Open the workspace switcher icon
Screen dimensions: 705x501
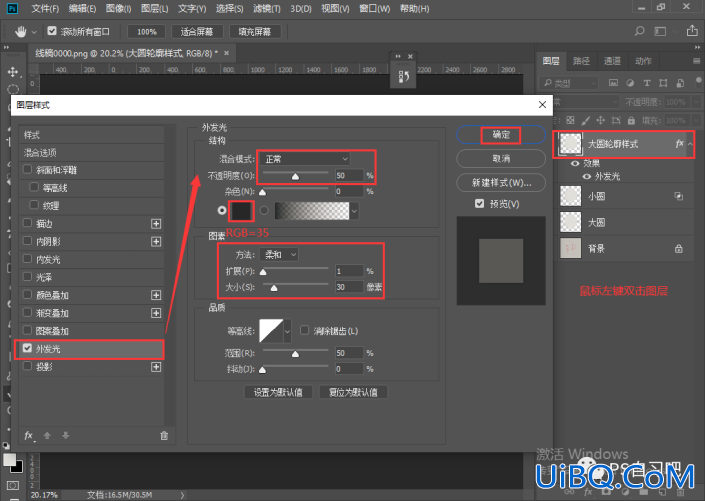[x=660, y=31]
